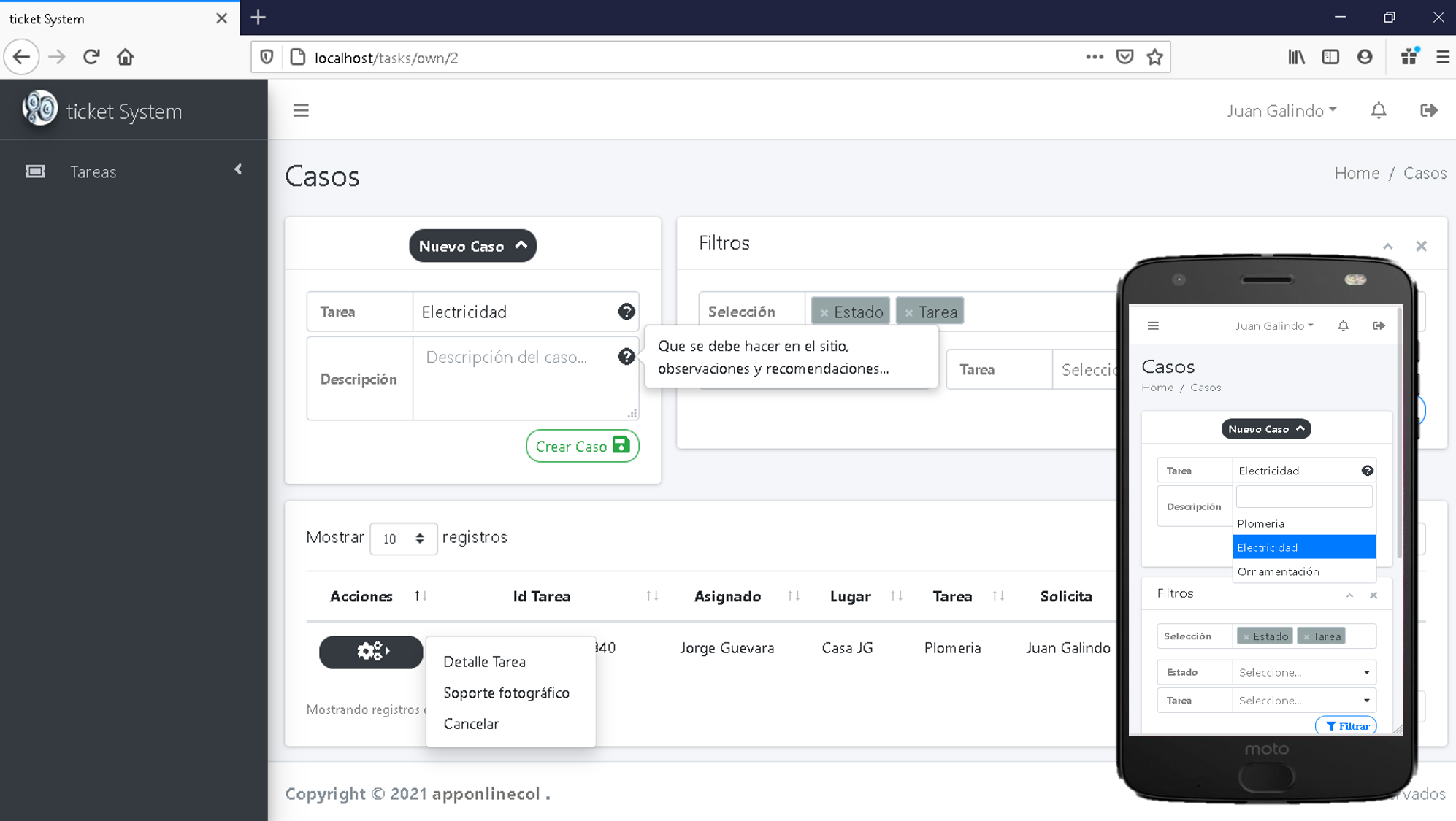Open Juan Galindo user dropdown

click(x=1281, y=110)
